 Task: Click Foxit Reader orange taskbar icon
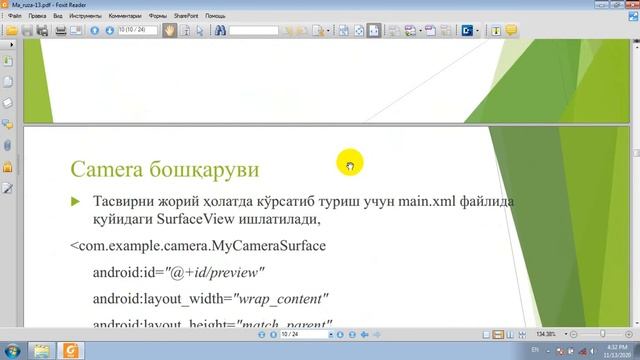(71, 351)
